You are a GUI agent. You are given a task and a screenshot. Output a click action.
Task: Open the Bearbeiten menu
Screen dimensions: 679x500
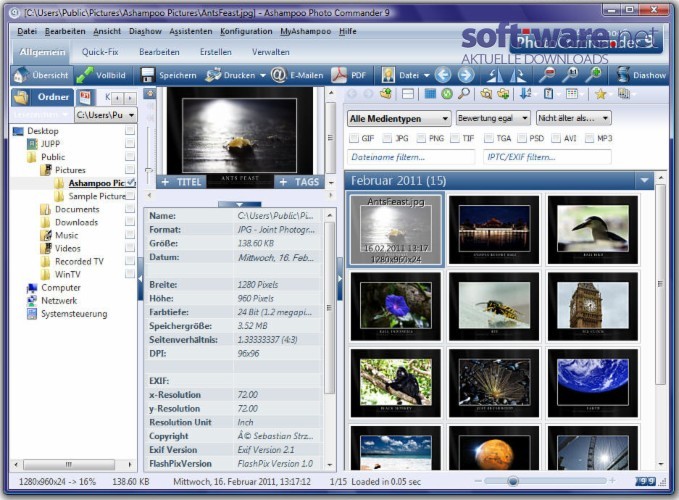(x=65, y=32)
